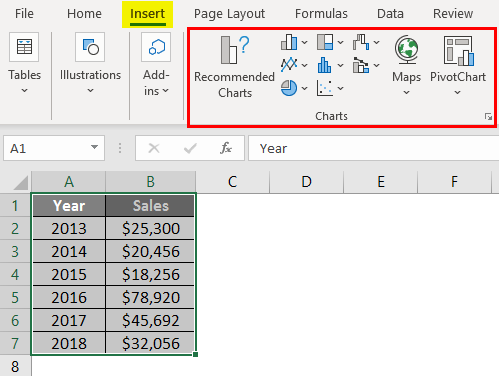The image size is (499, 376).
Task: Click the Year header cell
Action: tap(69, 206)
